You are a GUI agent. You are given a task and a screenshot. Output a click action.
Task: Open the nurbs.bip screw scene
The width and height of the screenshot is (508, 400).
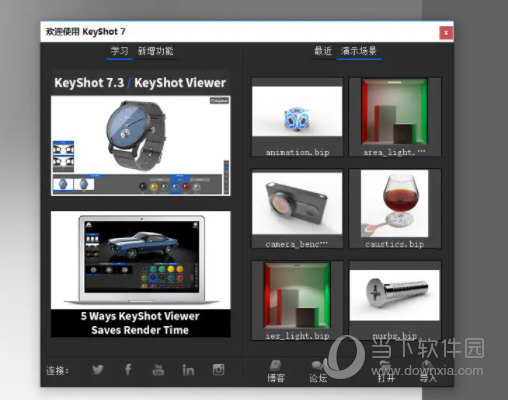[395, 301]
